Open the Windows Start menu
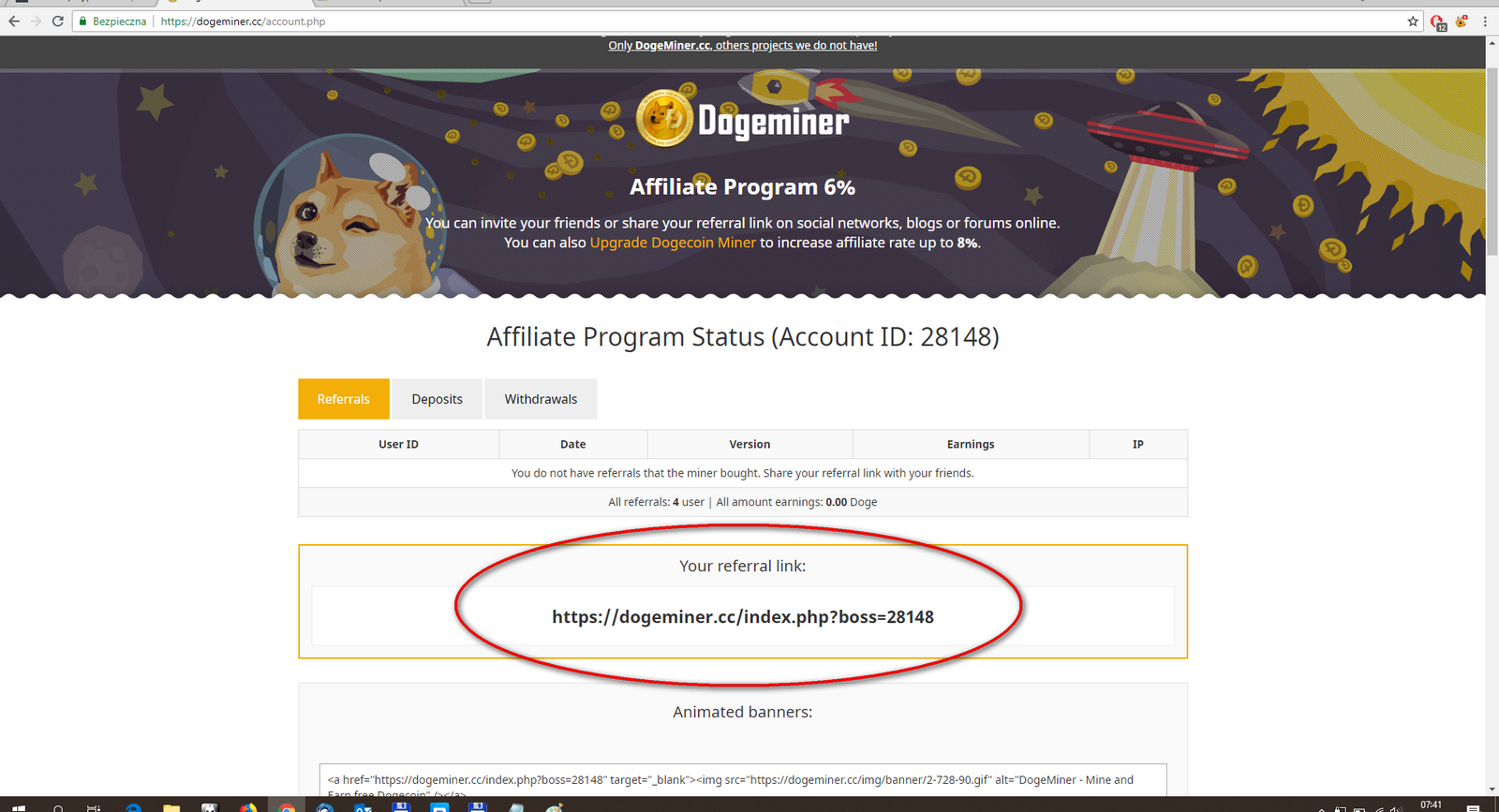The width and height of the screenshot is (1499, 812). coord(19,807)
